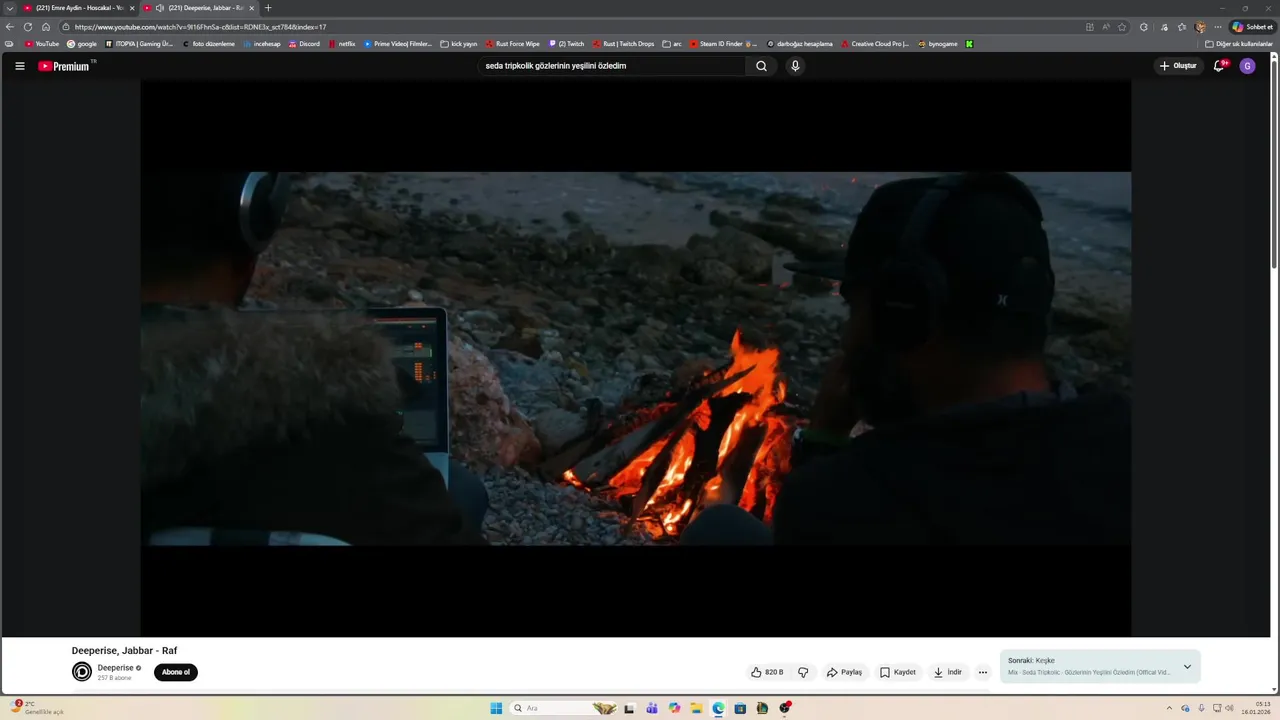Viewport: 1280px width, 720px height.
Task: Open File Explorer from the taskbar
Action: click(x=696, y=708)
